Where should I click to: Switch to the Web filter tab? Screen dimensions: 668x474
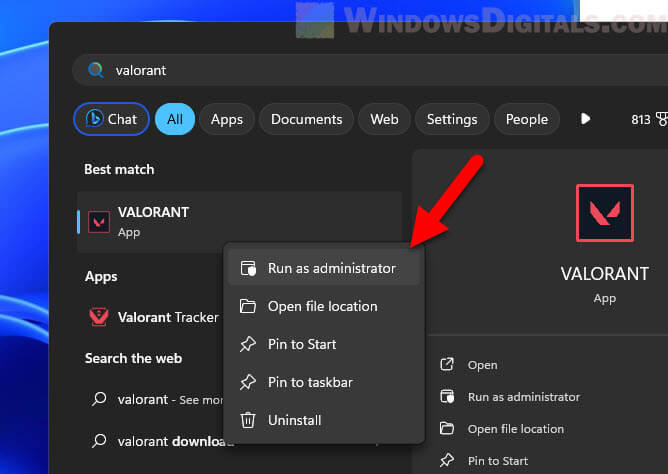384,119
